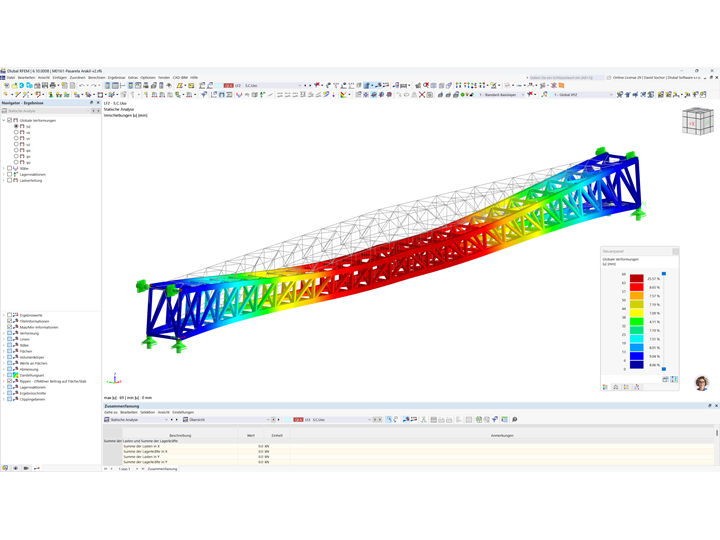Viewport: 720px width, 540px height.
Task: Click the undo arrow icon
Action: coord(82,85)
